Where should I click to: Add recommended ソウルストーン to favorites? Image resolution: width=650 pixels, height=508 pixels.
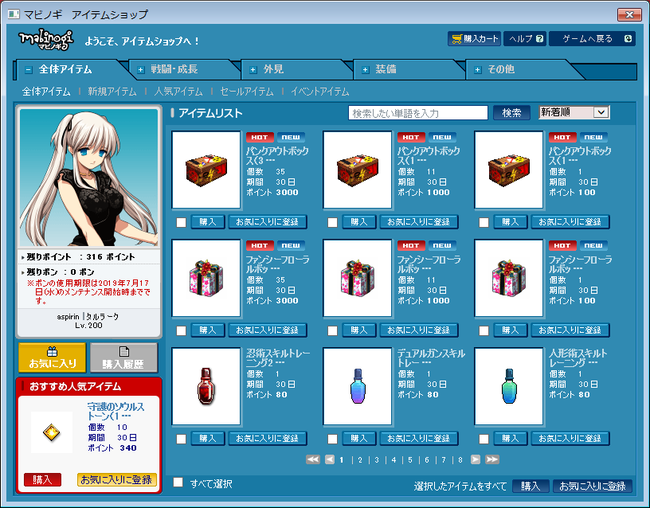(116, 480)
